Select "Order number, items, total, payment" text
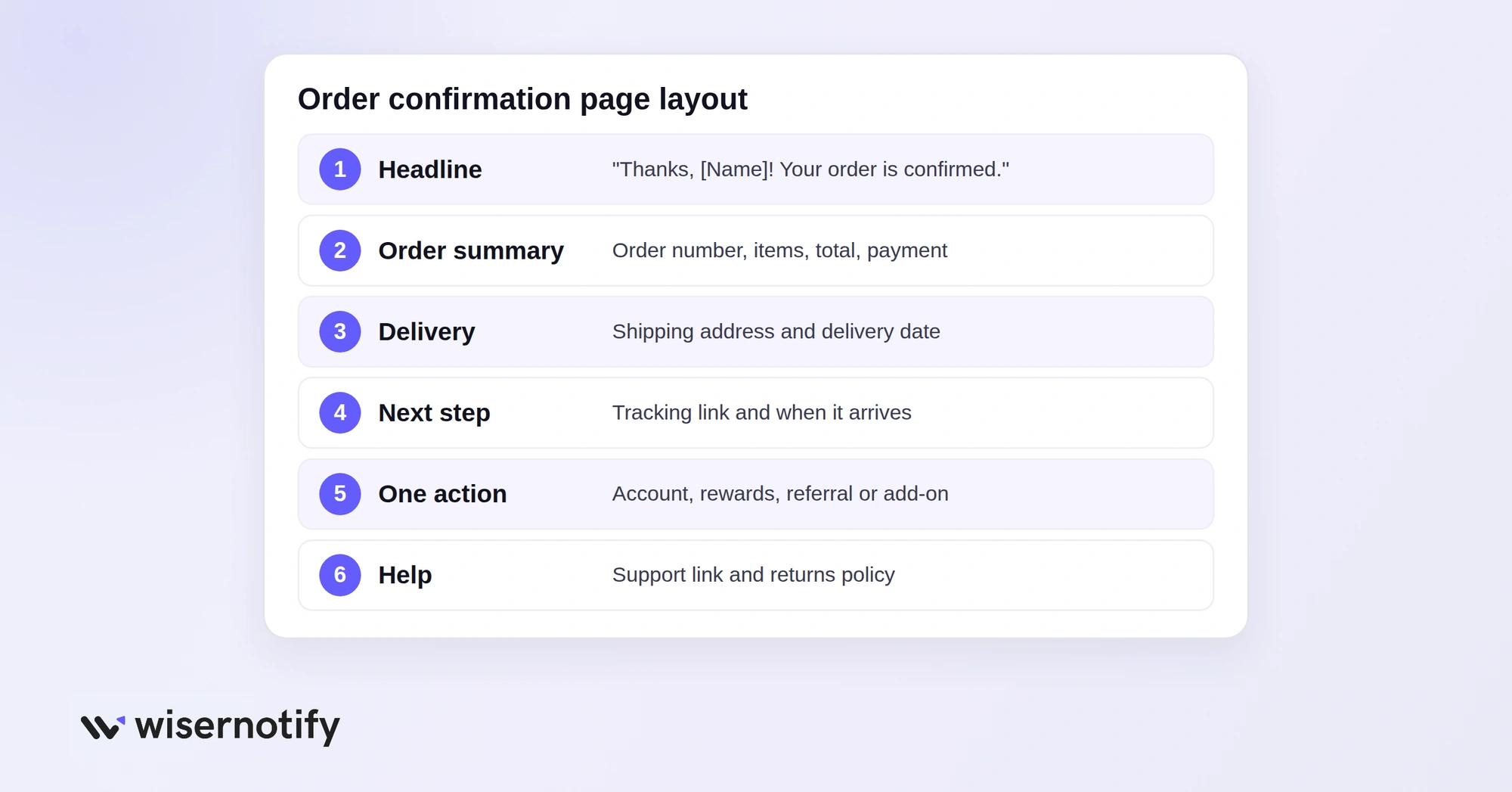The image size is (1512, 792). pos(779,250)
